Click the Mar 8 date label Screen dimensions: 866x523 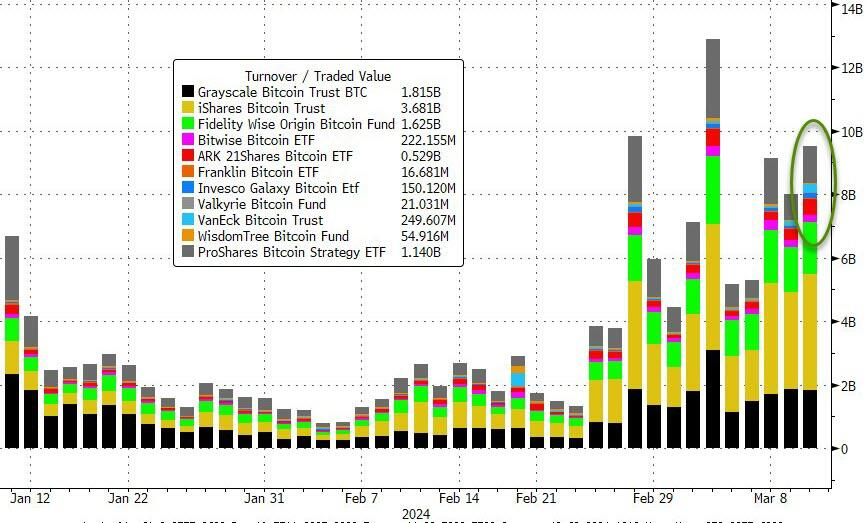coord(770,498)
